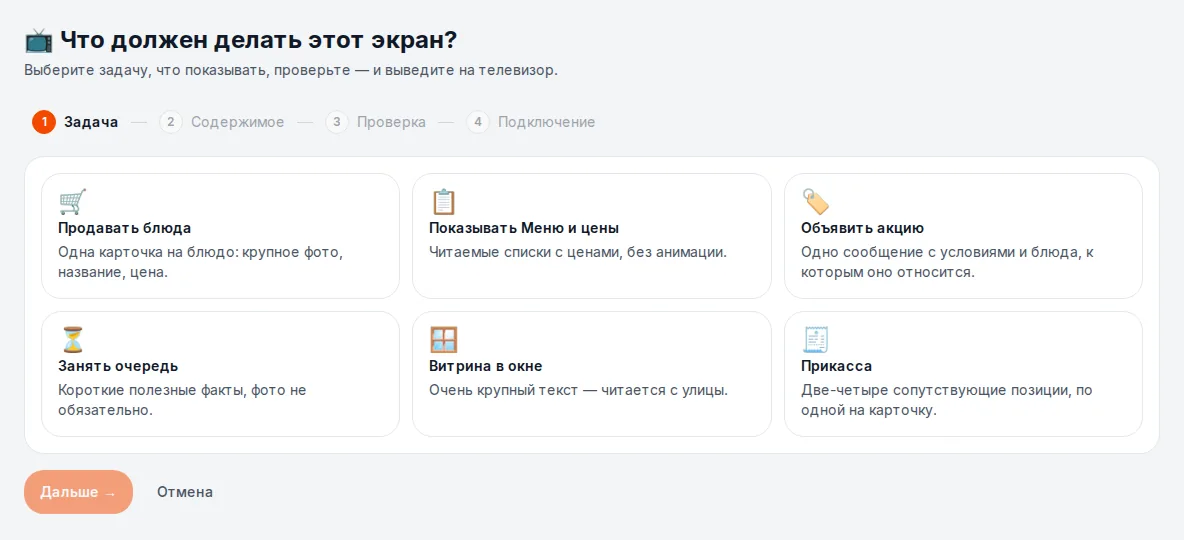
Task: Choose the Объявить акцию task card
Action: tap(964, 236)
